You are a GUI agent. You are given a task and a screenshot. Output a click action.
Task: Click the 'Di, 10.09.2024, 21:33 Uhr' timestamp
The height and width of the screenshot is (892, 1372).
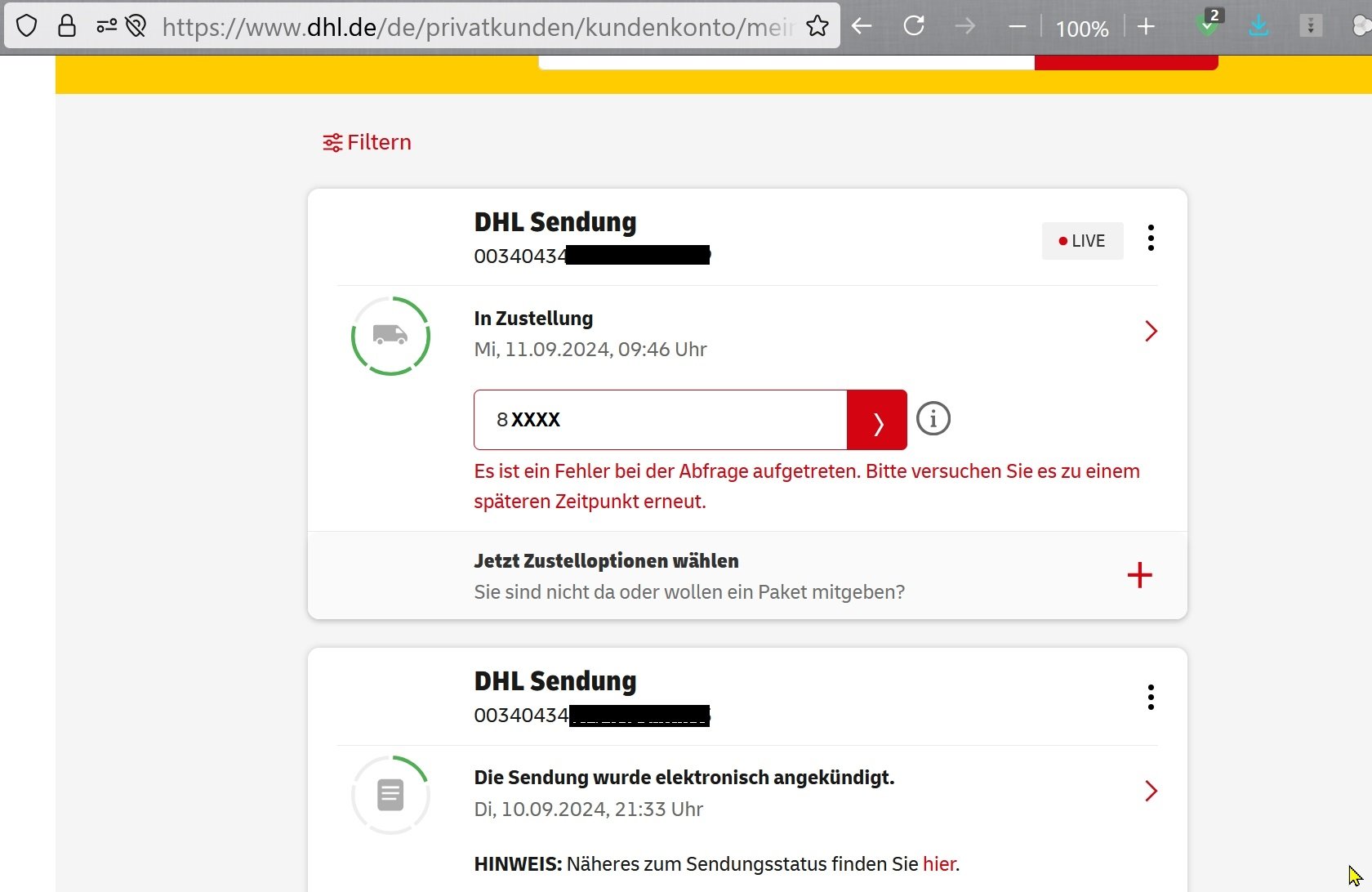[x=589, y=809]
